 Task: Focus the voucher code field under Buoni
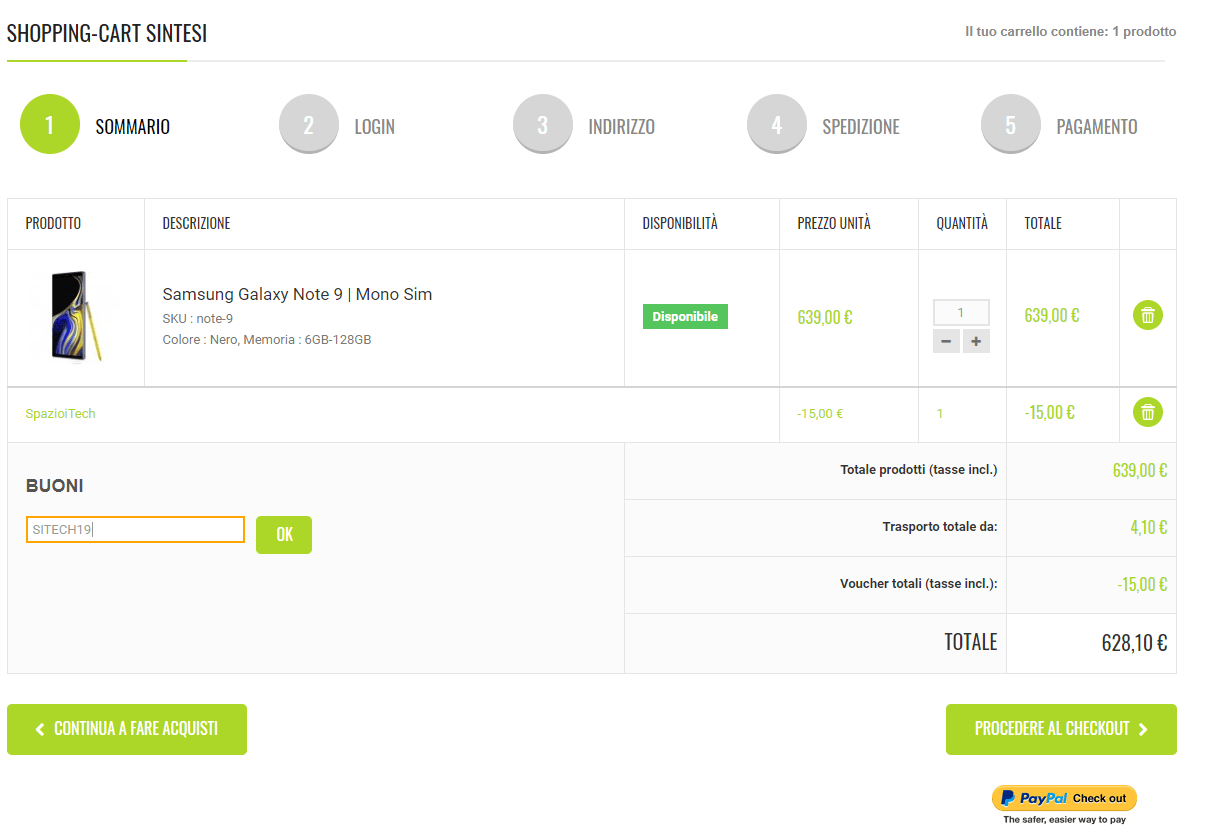pos(135,530)
